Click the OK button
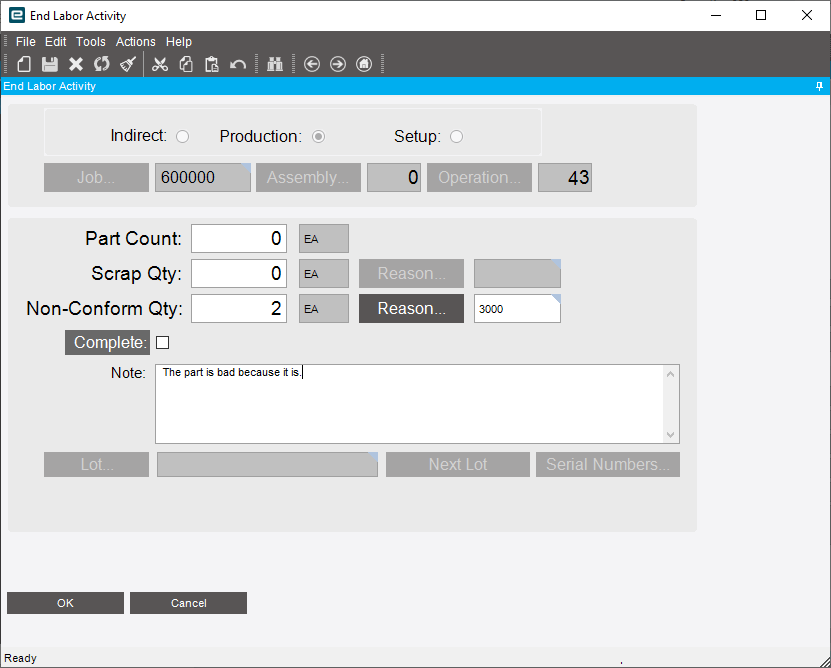Image resolution: width=831 pixels, height=668 pixels. 65,603
